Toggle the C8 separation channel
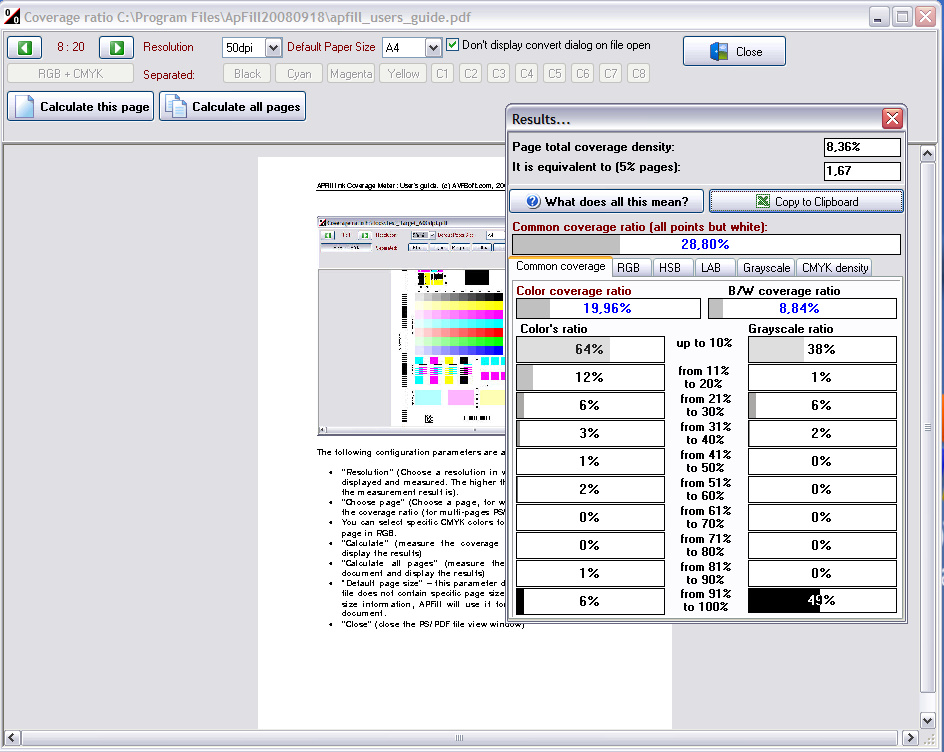The height and width of the screenshot is (752, 944). tap(639, 73)
